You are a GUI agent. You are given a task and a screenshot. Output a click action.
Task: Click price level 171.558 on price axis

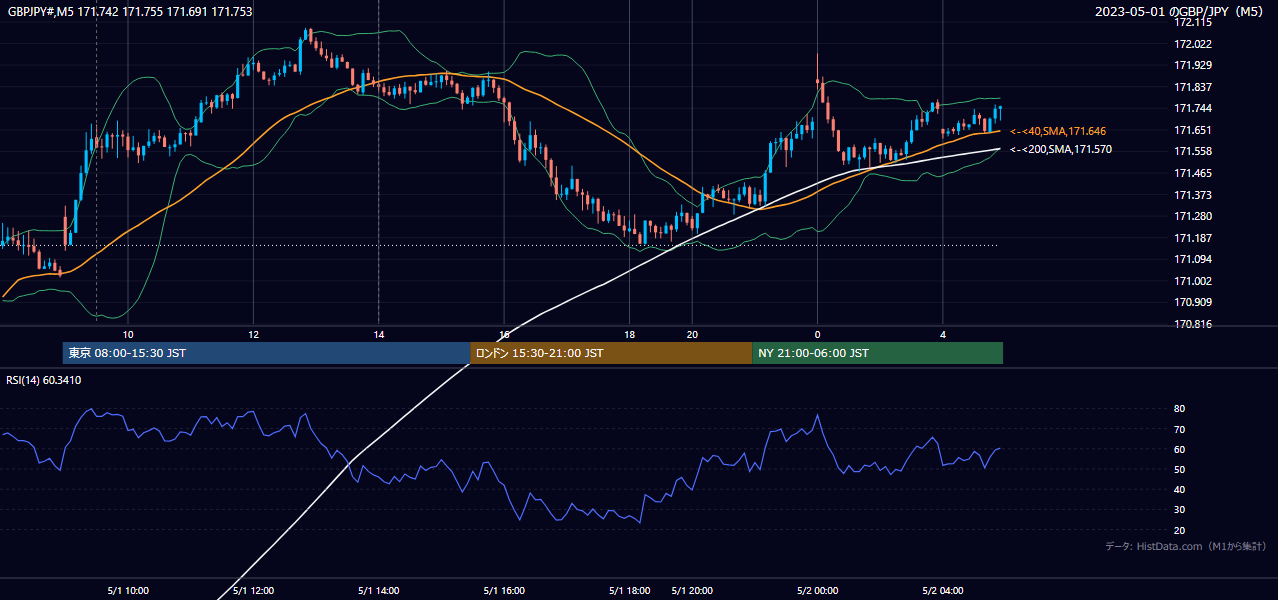[1194, 151]
